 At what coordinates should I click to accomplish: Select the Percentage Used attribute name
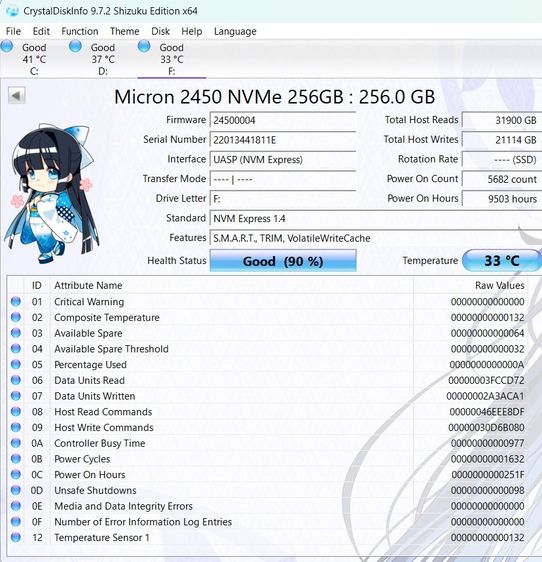tap(90, 365)
